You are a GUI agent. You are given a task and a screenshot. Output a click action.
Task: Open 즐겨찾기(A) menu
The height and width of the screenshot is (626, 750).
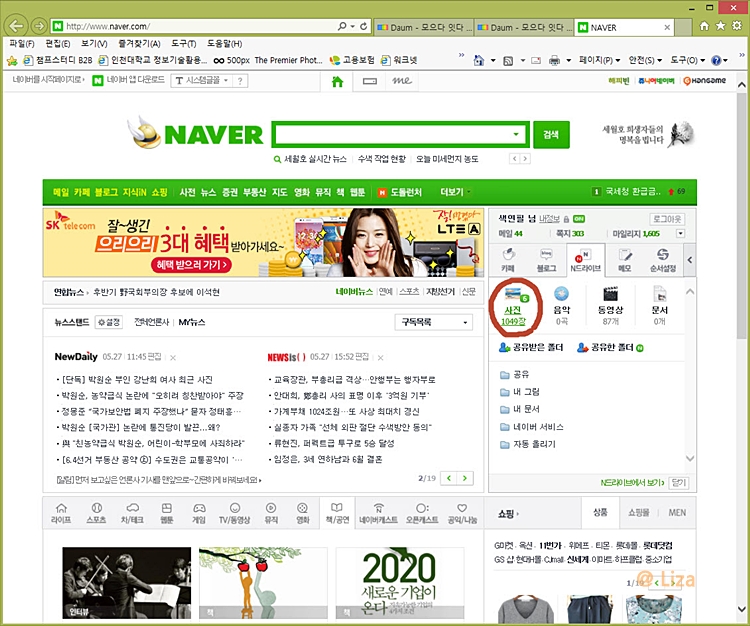[x=139, y=44]
